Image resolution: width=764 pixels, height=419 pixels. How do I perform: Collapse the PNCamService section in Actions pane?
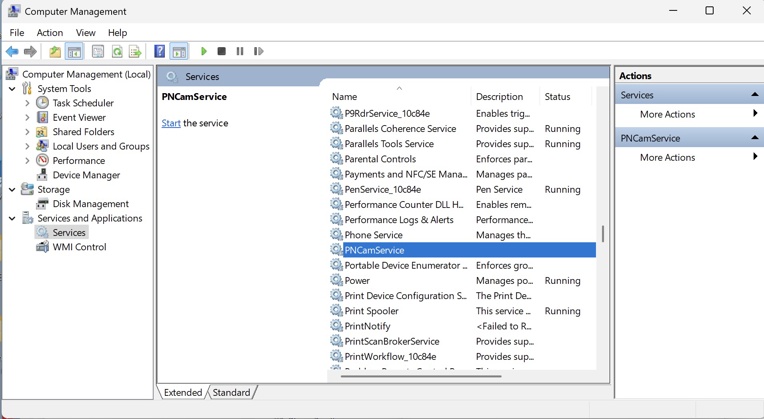pyautogui.click(x=755, y=138)
